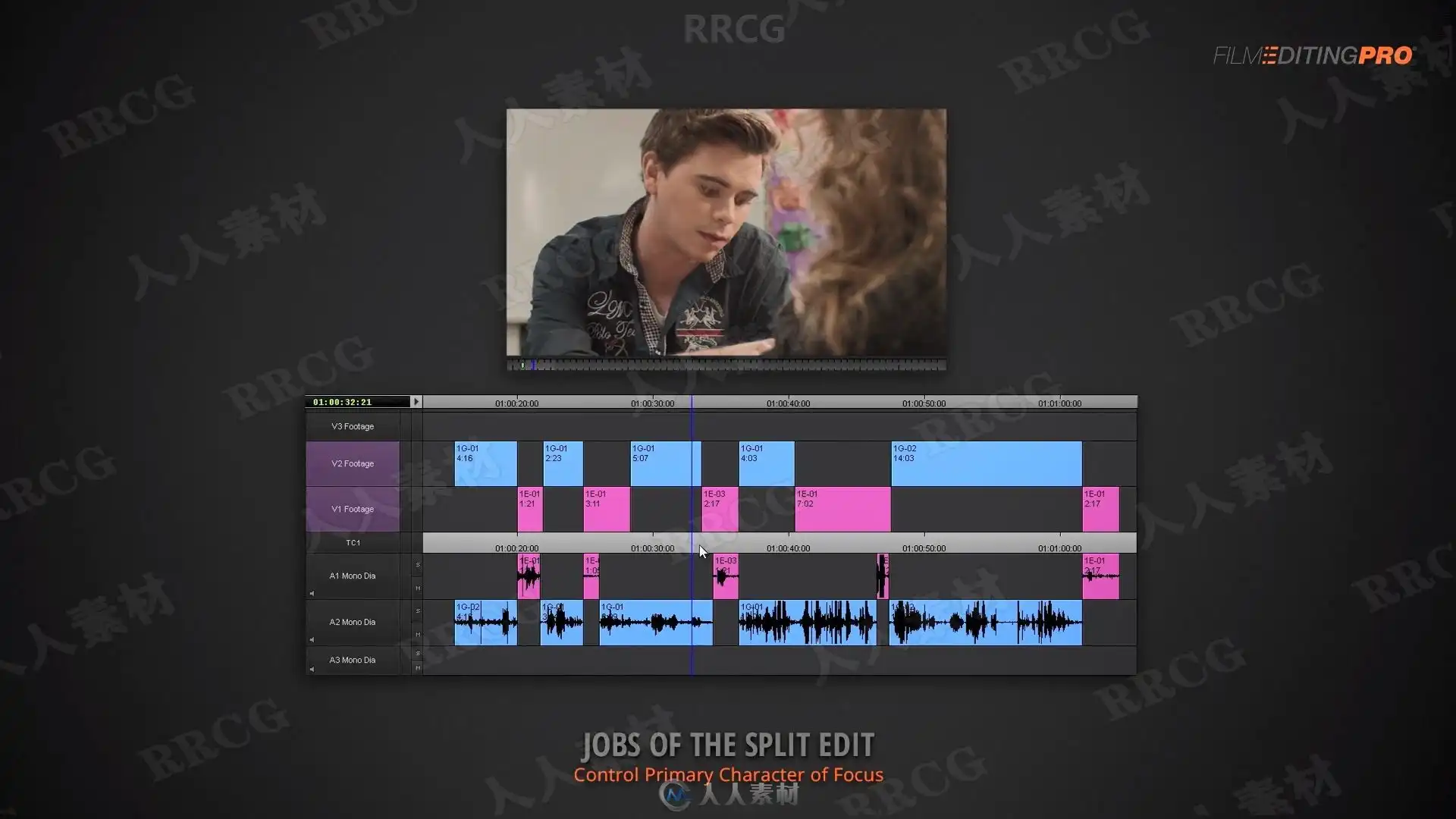Viewport: 1456px width, 819px height.
Task: Select the V3 Footage track header
Action: pyautogui.click(x=353, y=426)
